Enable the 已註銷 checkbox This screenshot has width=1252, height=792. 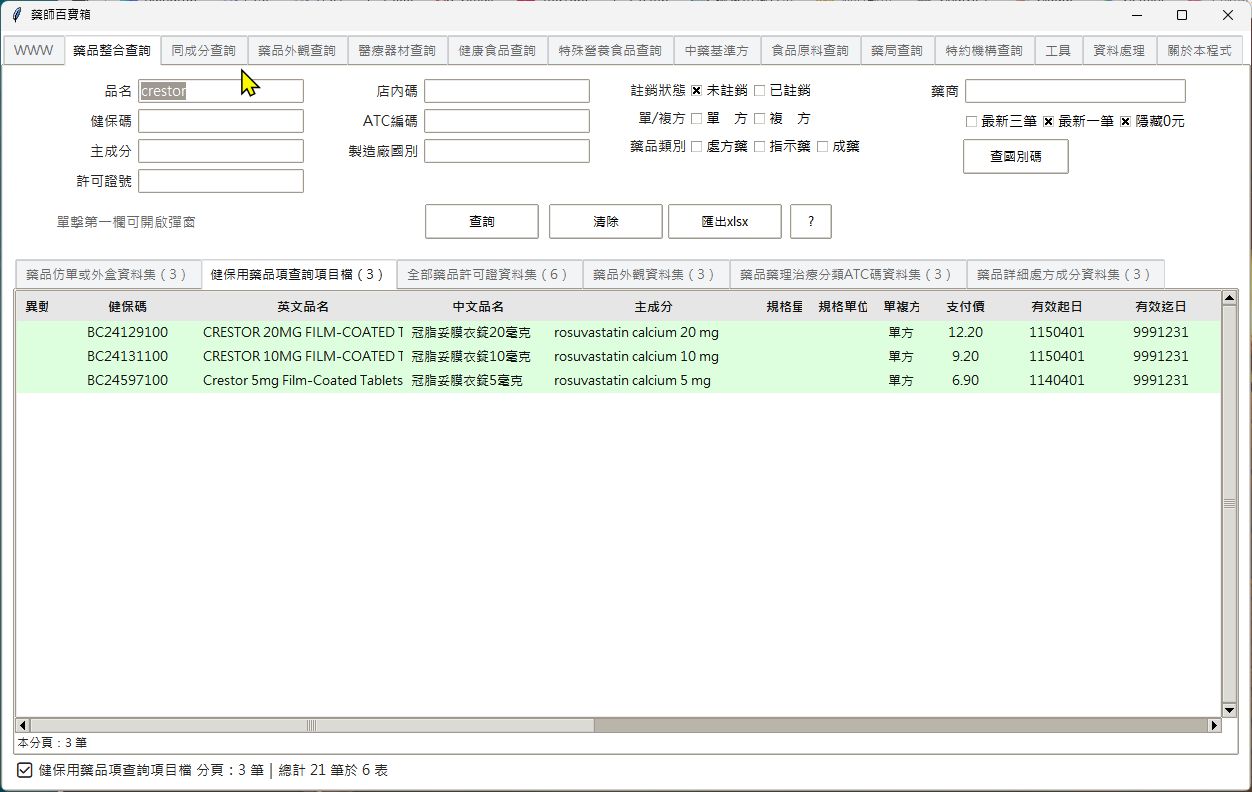(x=759, y=91)
